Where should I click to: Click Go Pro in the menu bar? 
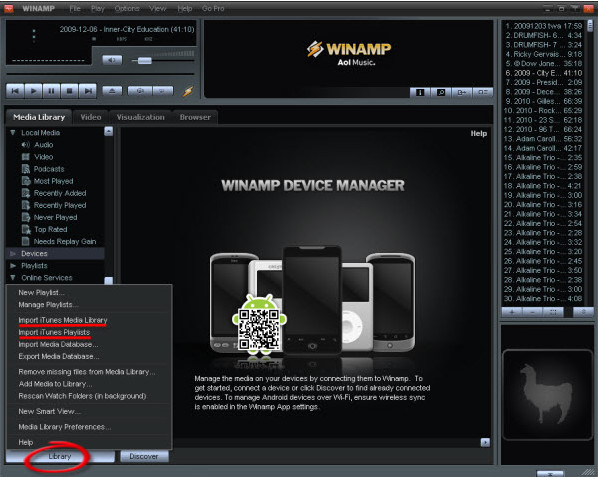213,8
